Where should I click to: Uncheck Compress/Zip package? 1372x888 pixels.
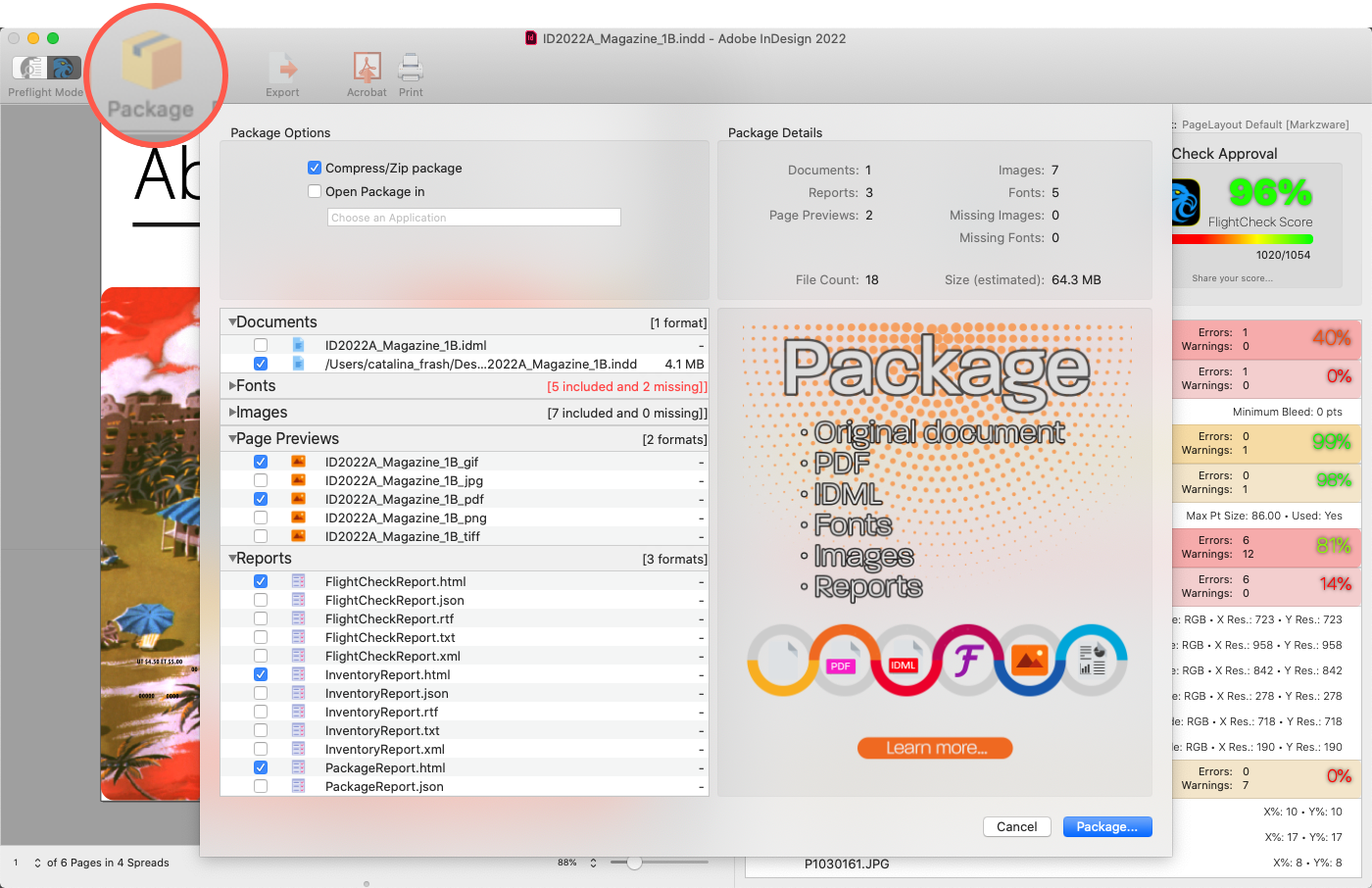coord(315,168)
